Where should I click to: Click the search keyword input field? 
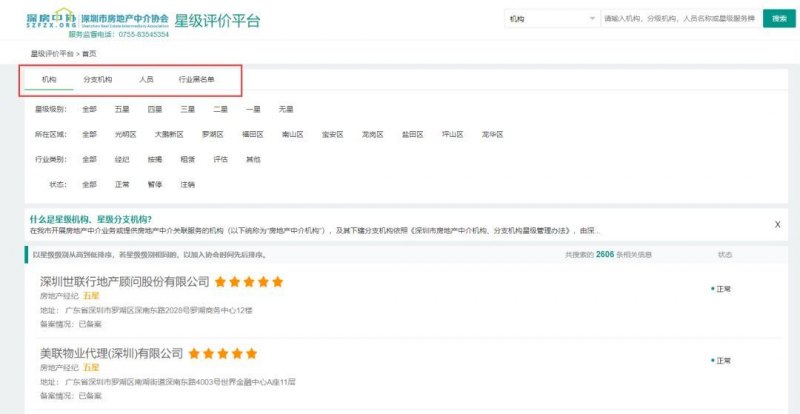680,19
